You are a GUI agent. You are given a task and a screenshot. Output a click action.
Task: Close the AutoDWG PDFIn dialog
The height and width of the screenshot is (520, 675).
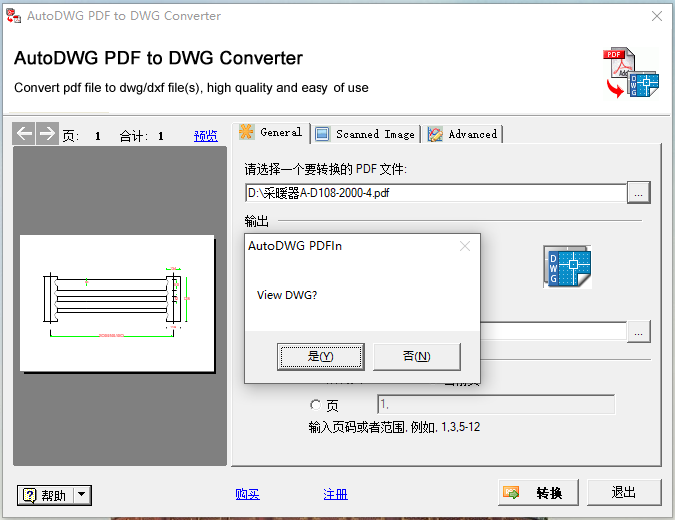(465, 246)
